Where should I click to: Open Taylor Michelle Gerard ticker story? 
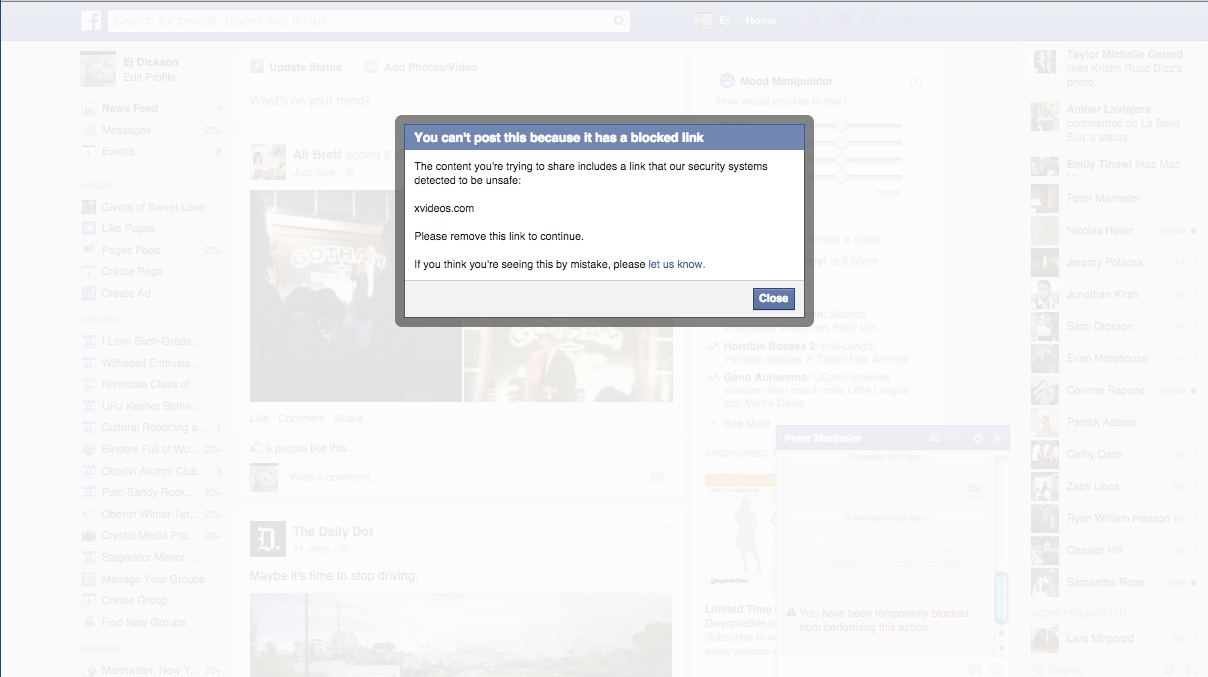coord(1115,69)
